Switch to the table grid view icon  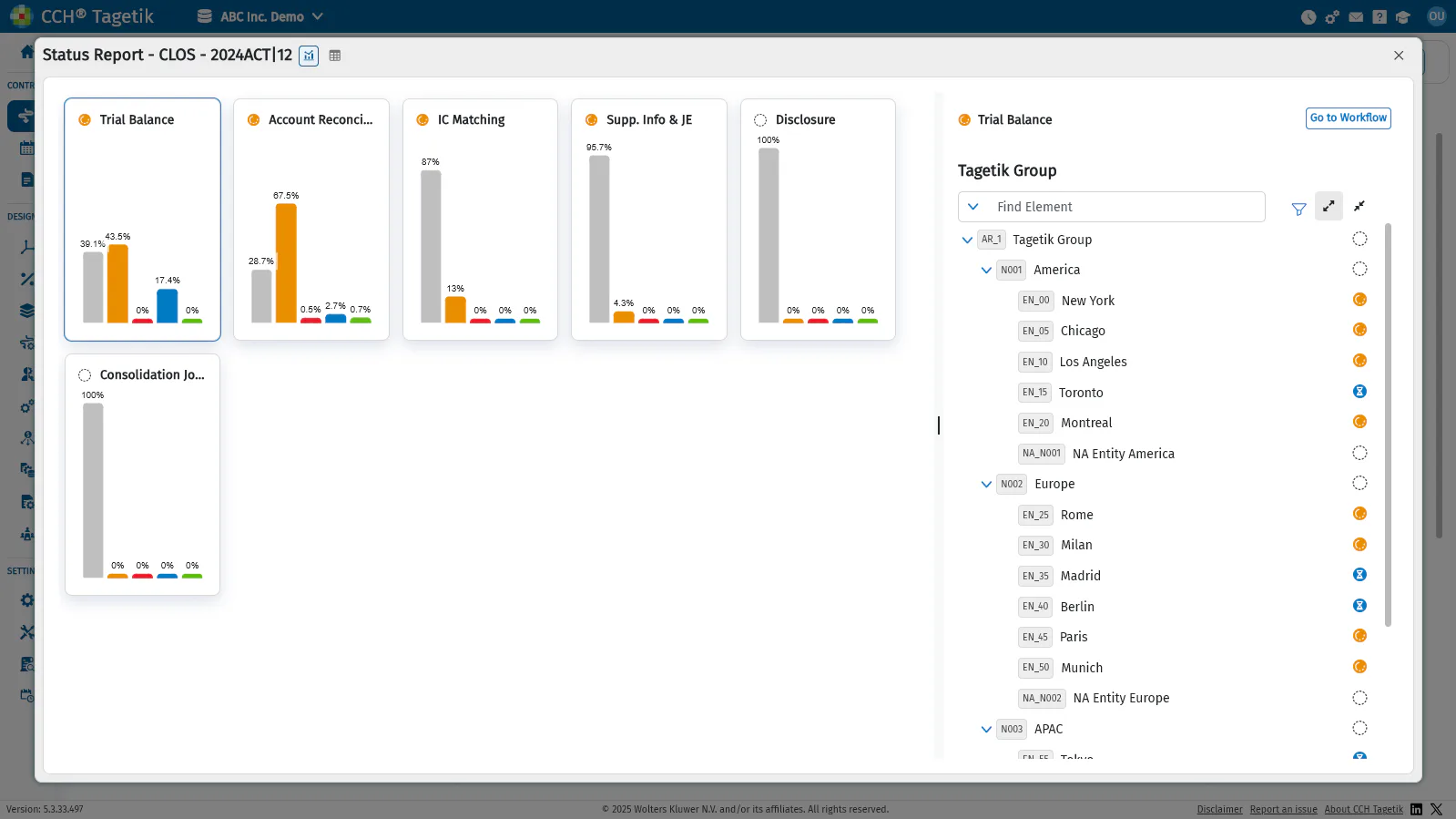point(335,56)
